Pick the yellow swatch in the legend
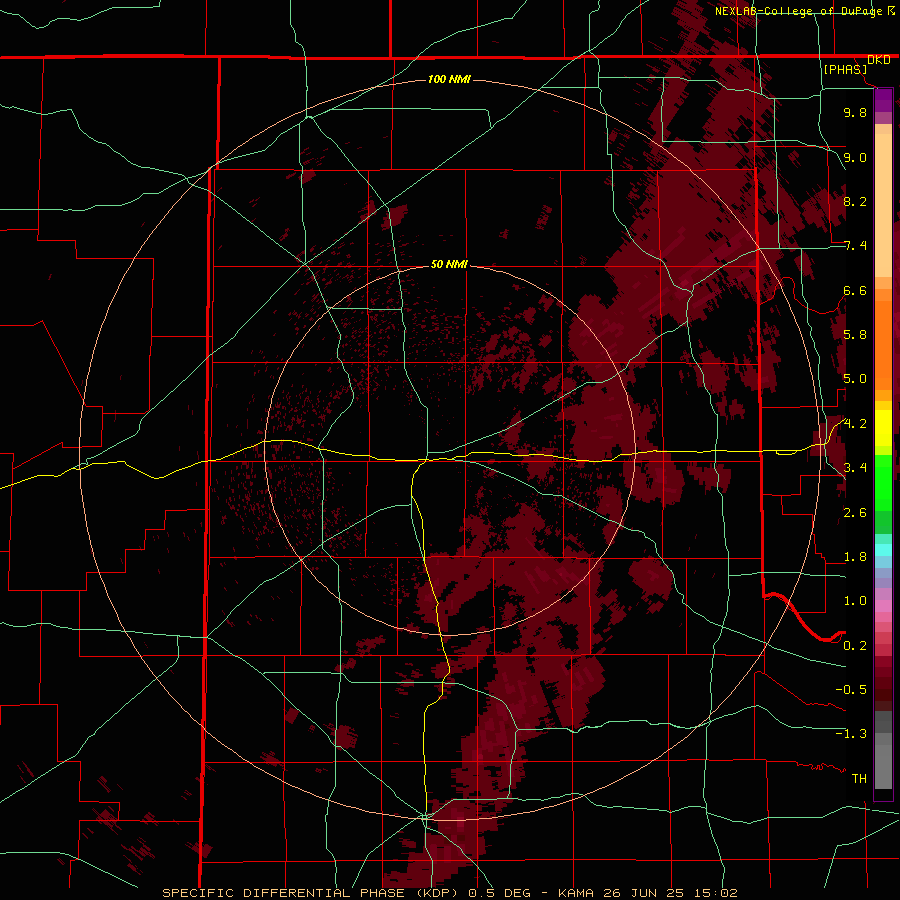900x900 pixels. (883, 428)
